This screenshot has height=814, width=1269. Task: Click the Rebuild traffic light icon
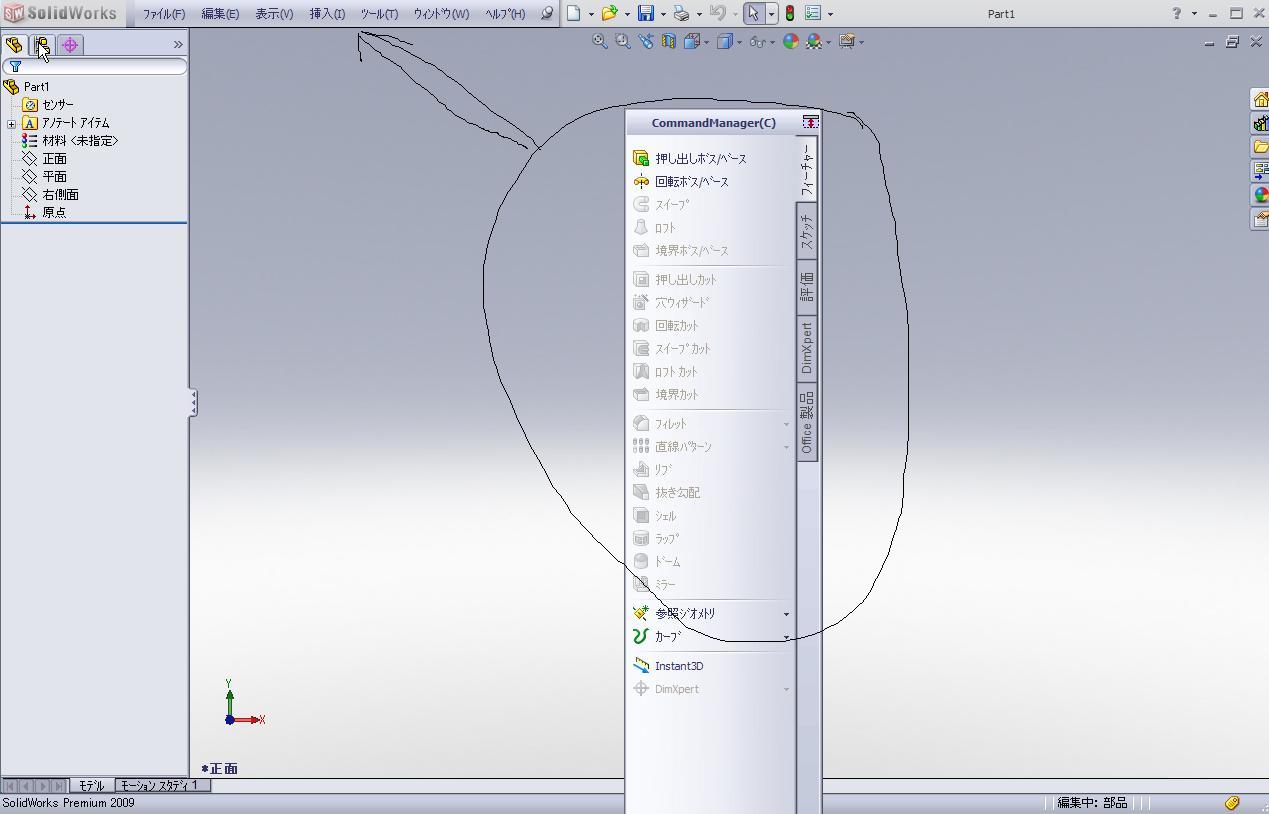point(789,14)
